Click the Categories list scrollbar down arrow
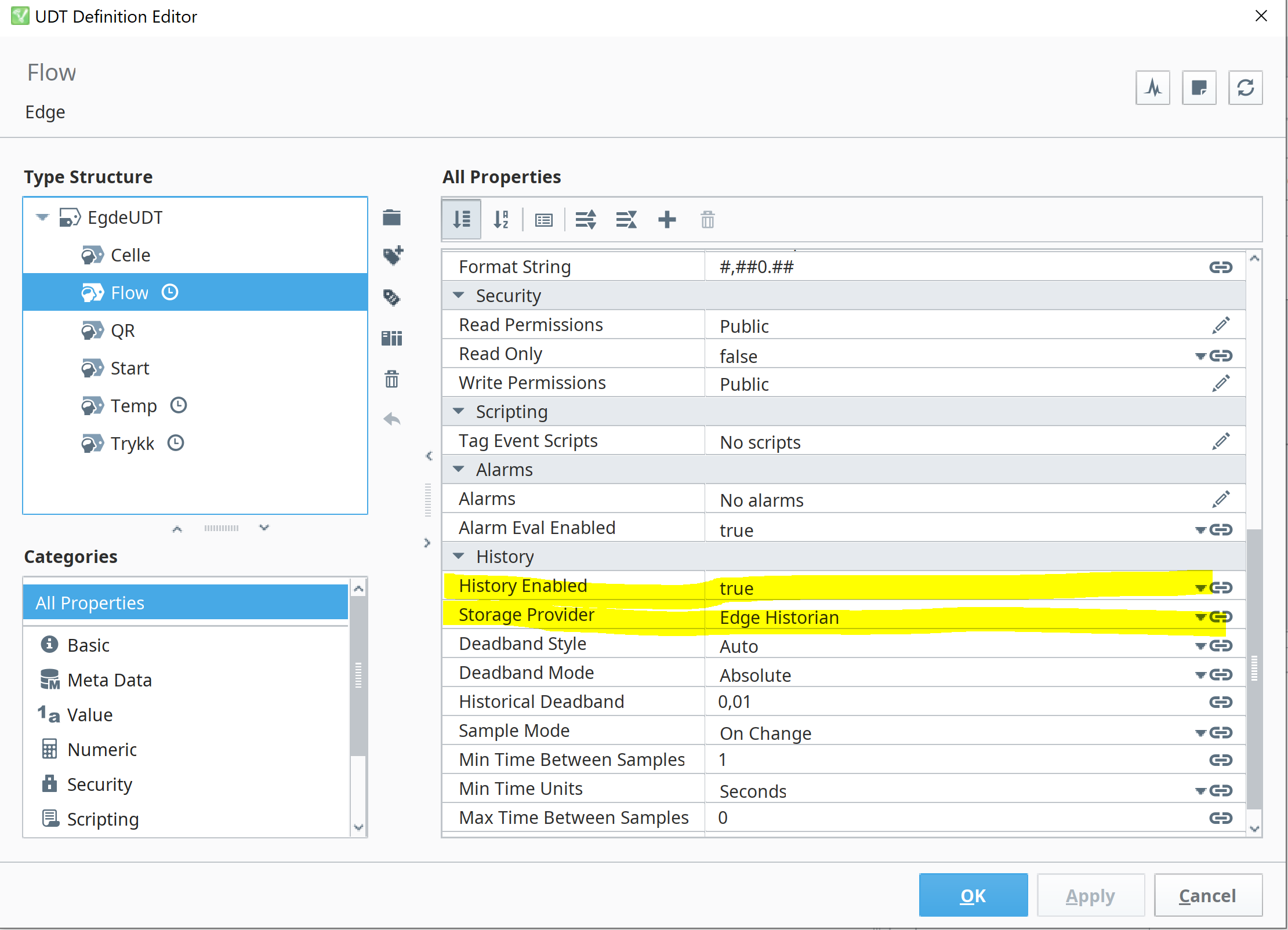Screen dimensions: 1288x930 point(358,827)
